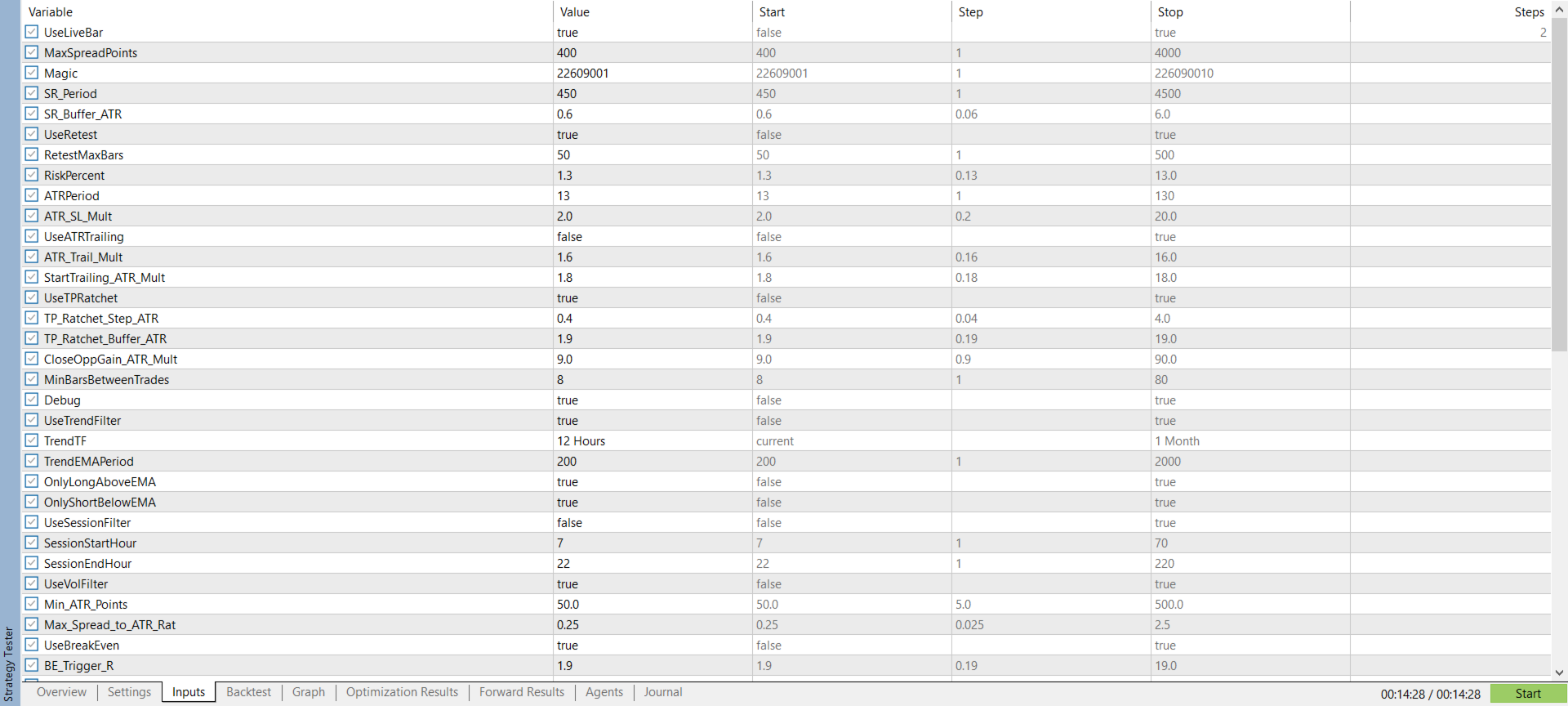Switch to Optimization Results tab
The width and height of the screenshot is (1568, 706).
click(x=402, y=692)
